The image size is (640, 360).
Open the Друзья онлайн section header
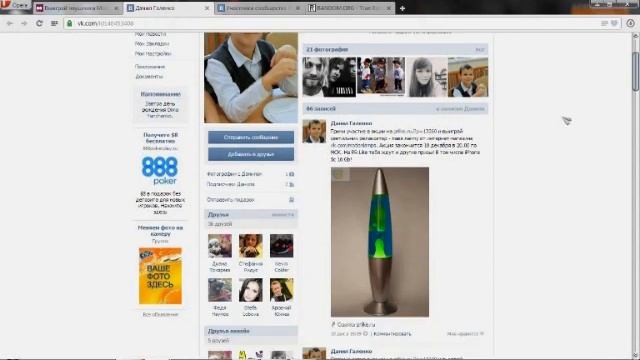(251, 331)
